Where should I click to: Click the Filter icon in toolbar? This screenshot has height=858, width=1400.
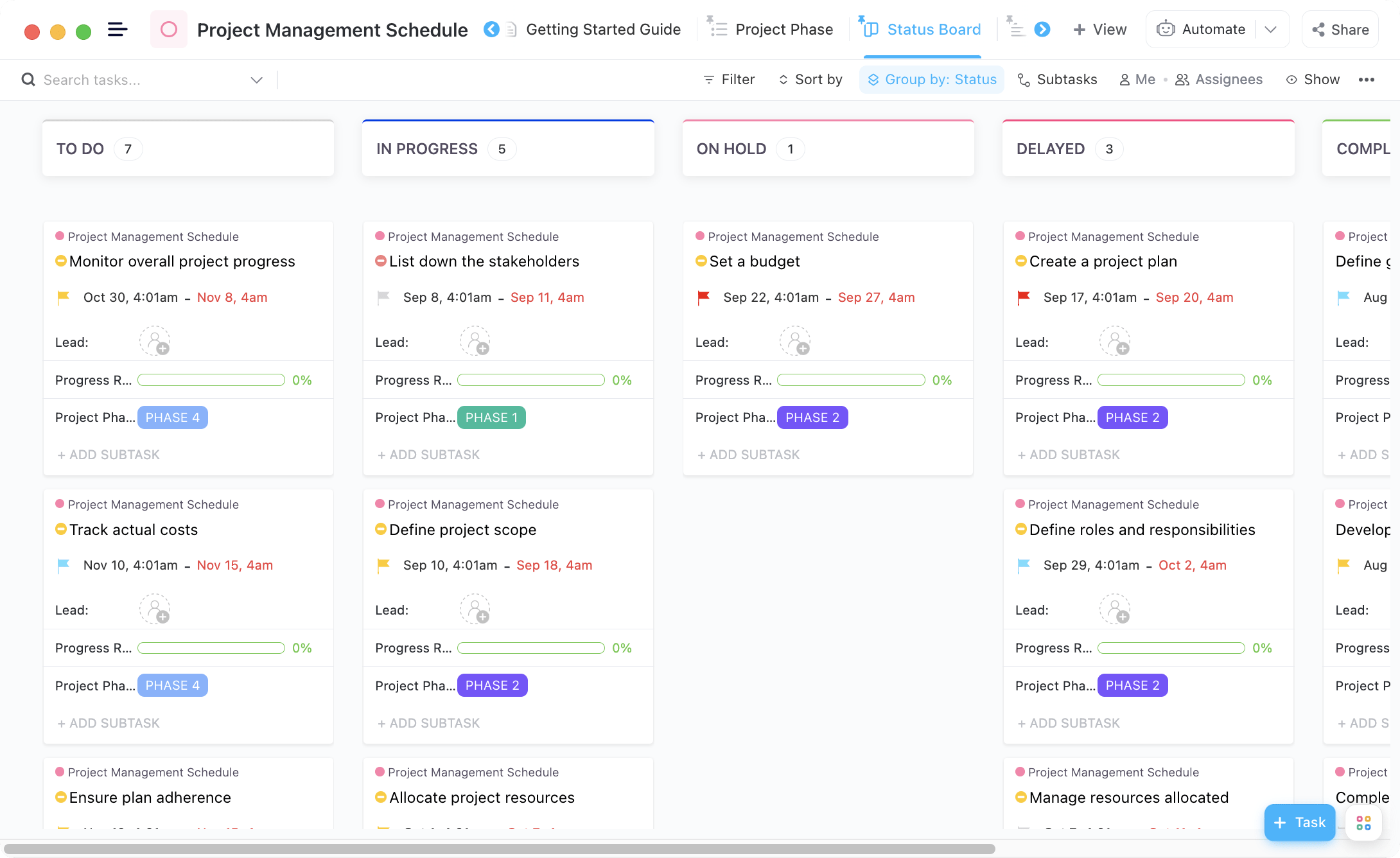[x=709, y=79]
